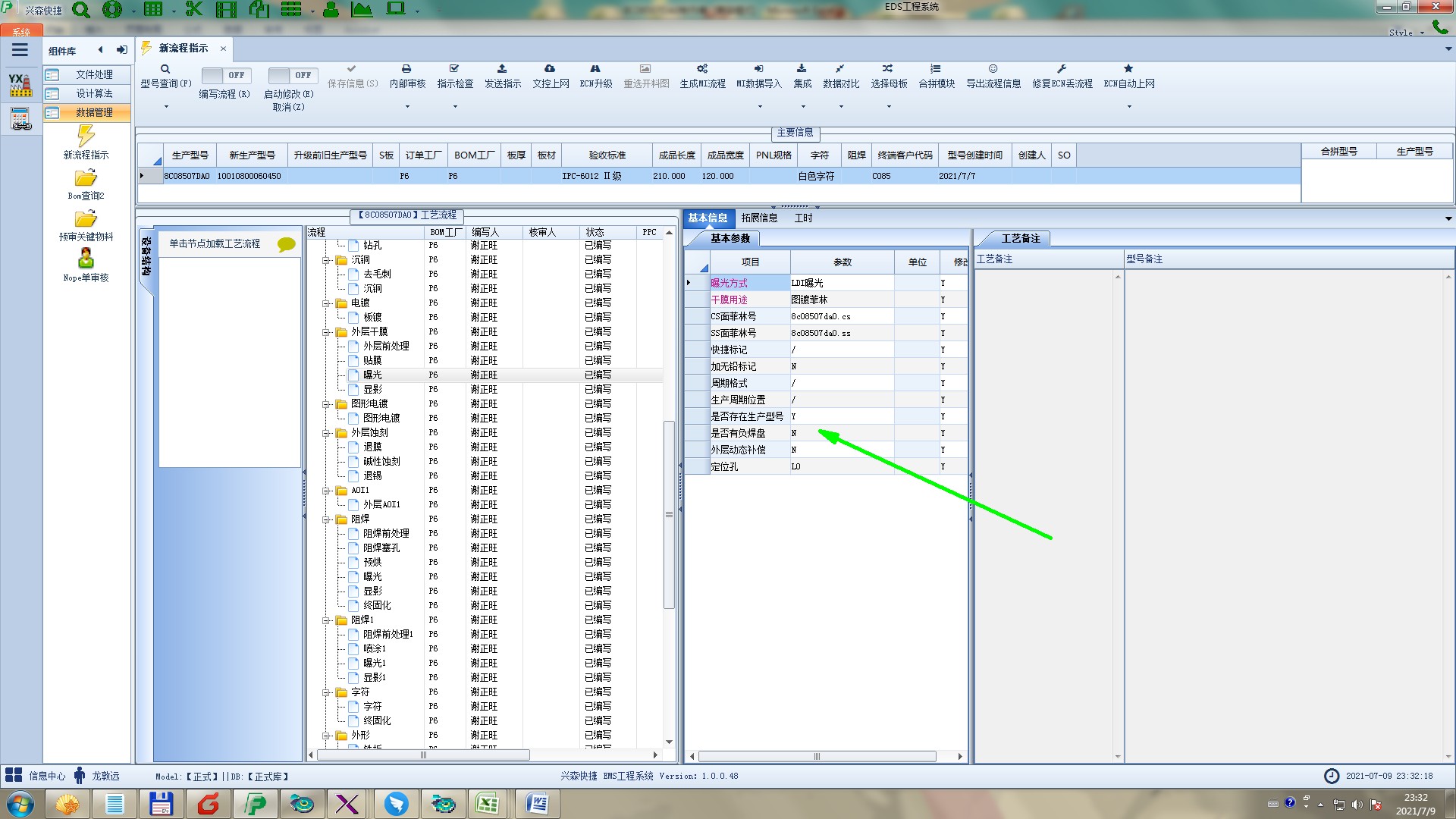The width and height of the screenshot is (1456, 819).
Task: Click 文控上网 cloud toolbar button
Action: pyautogui.click(x=551, y=77)
